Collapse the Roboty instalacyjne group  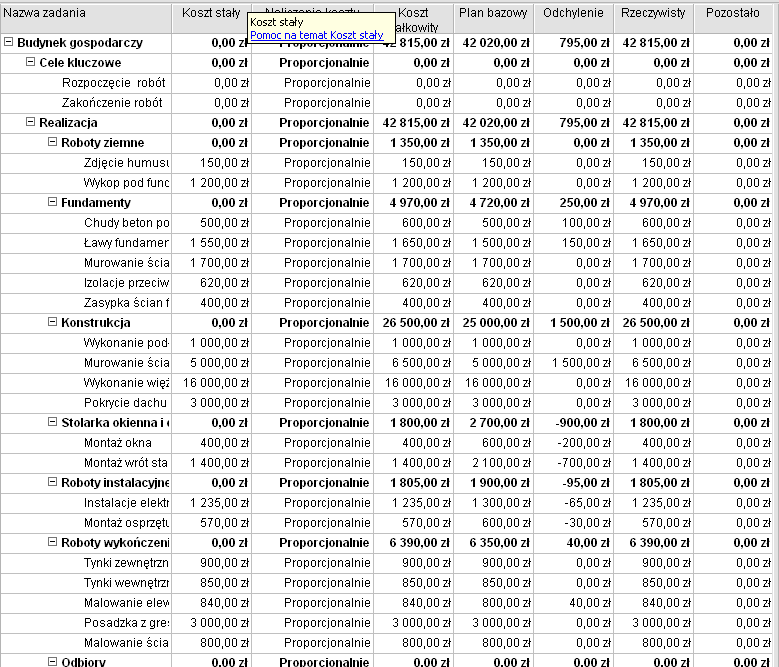click(52, 482)
